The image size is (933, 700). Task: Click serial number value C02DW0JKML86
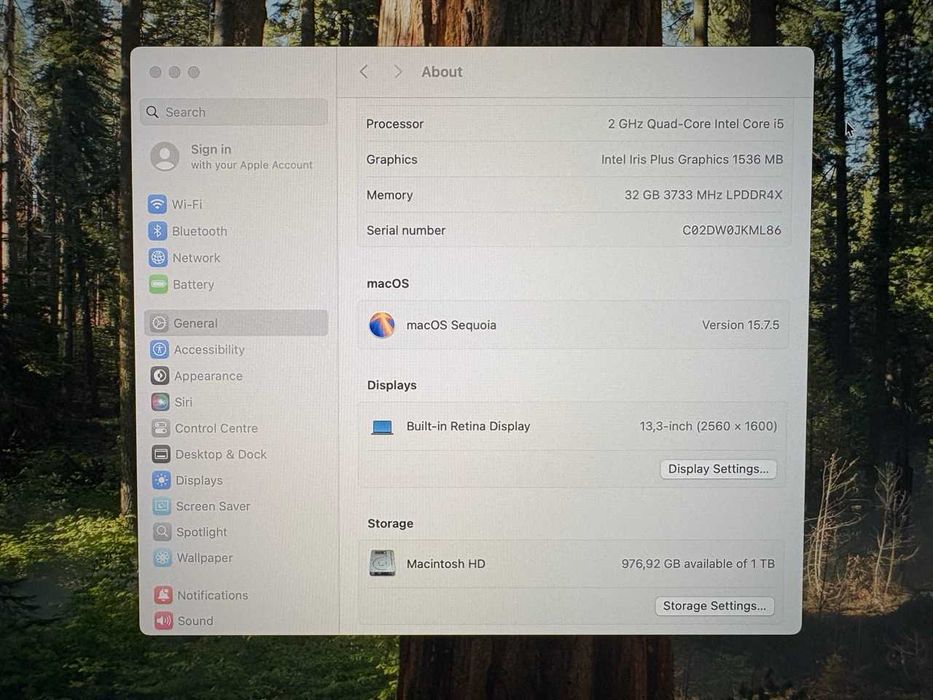click(731, 230)
